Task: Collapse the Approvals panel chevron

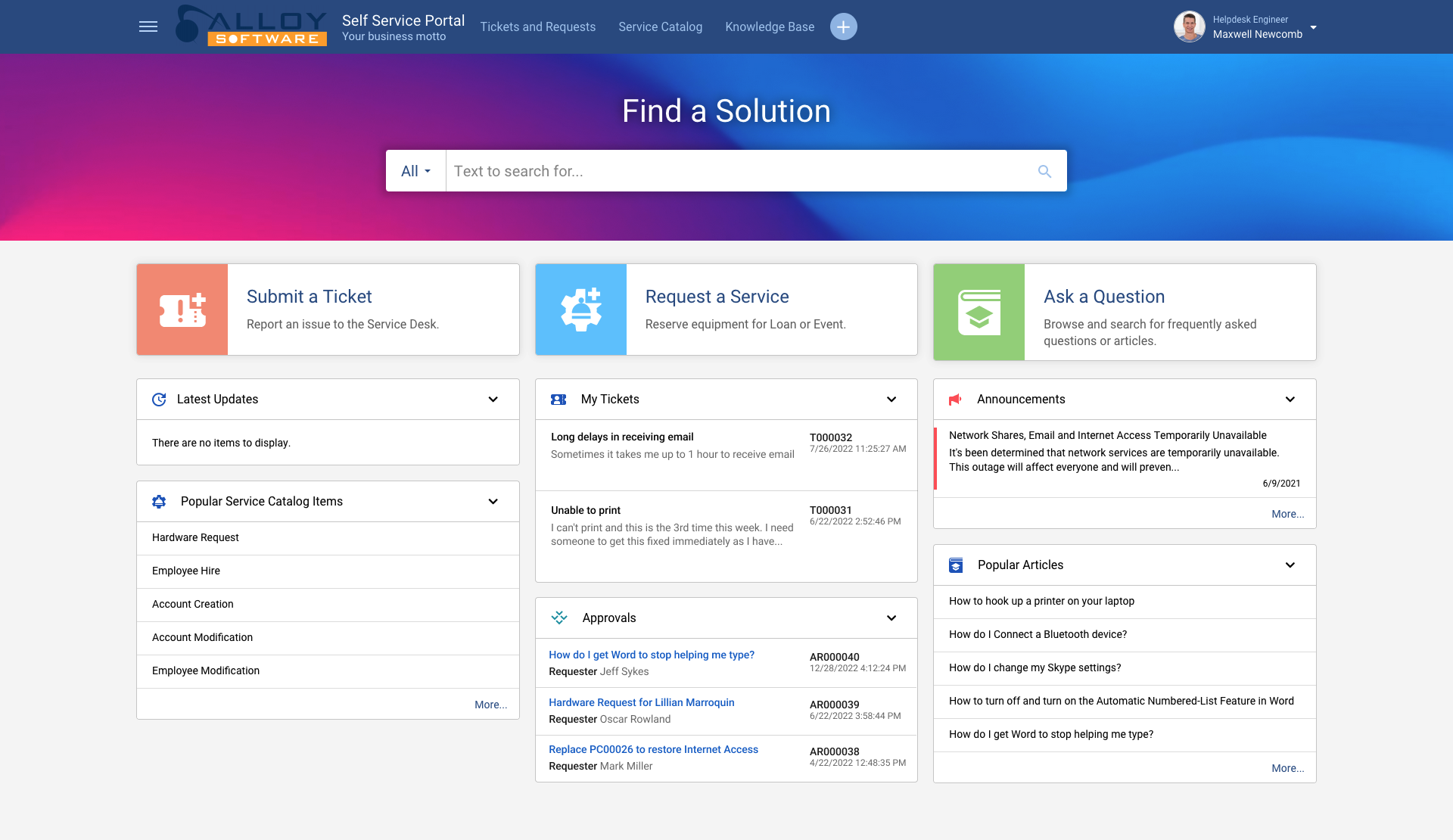Action: [891, 618]
